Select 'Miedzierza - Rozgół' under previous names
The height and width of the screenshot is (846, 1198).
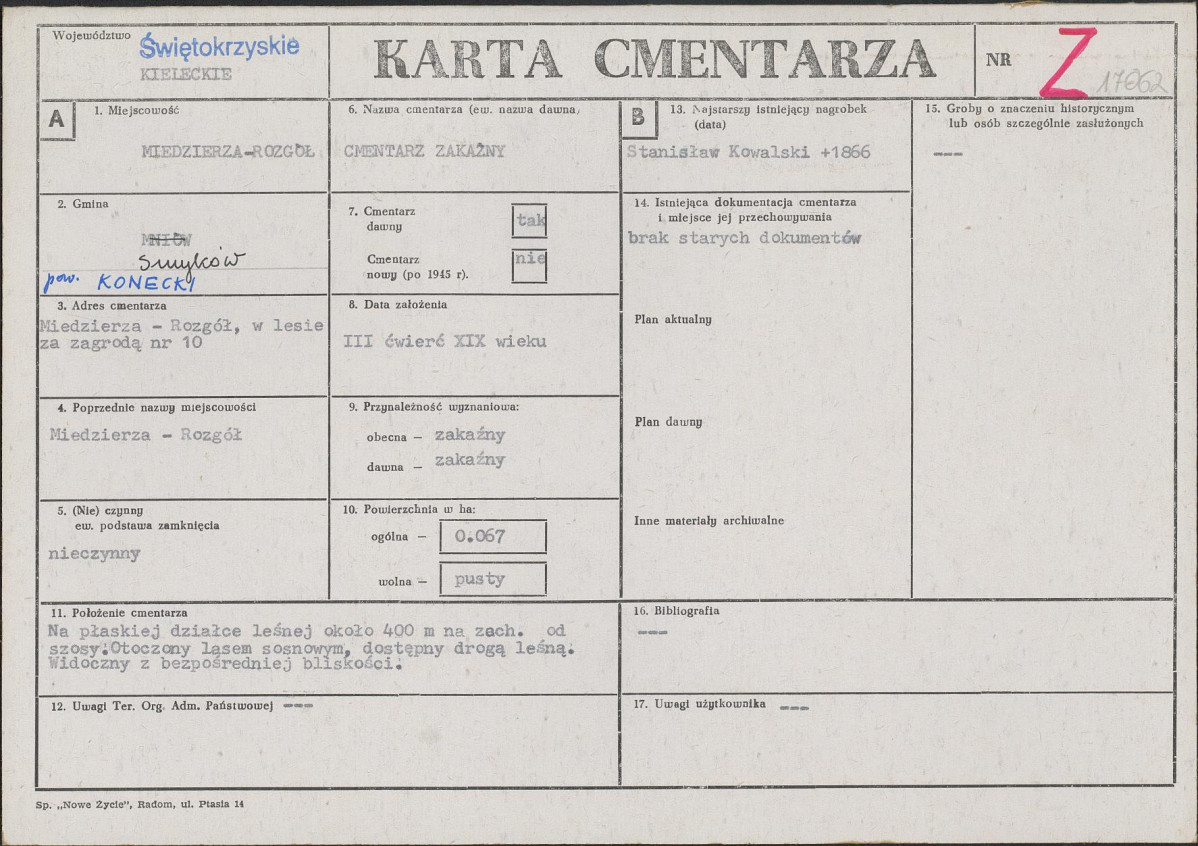click(145, 435)
